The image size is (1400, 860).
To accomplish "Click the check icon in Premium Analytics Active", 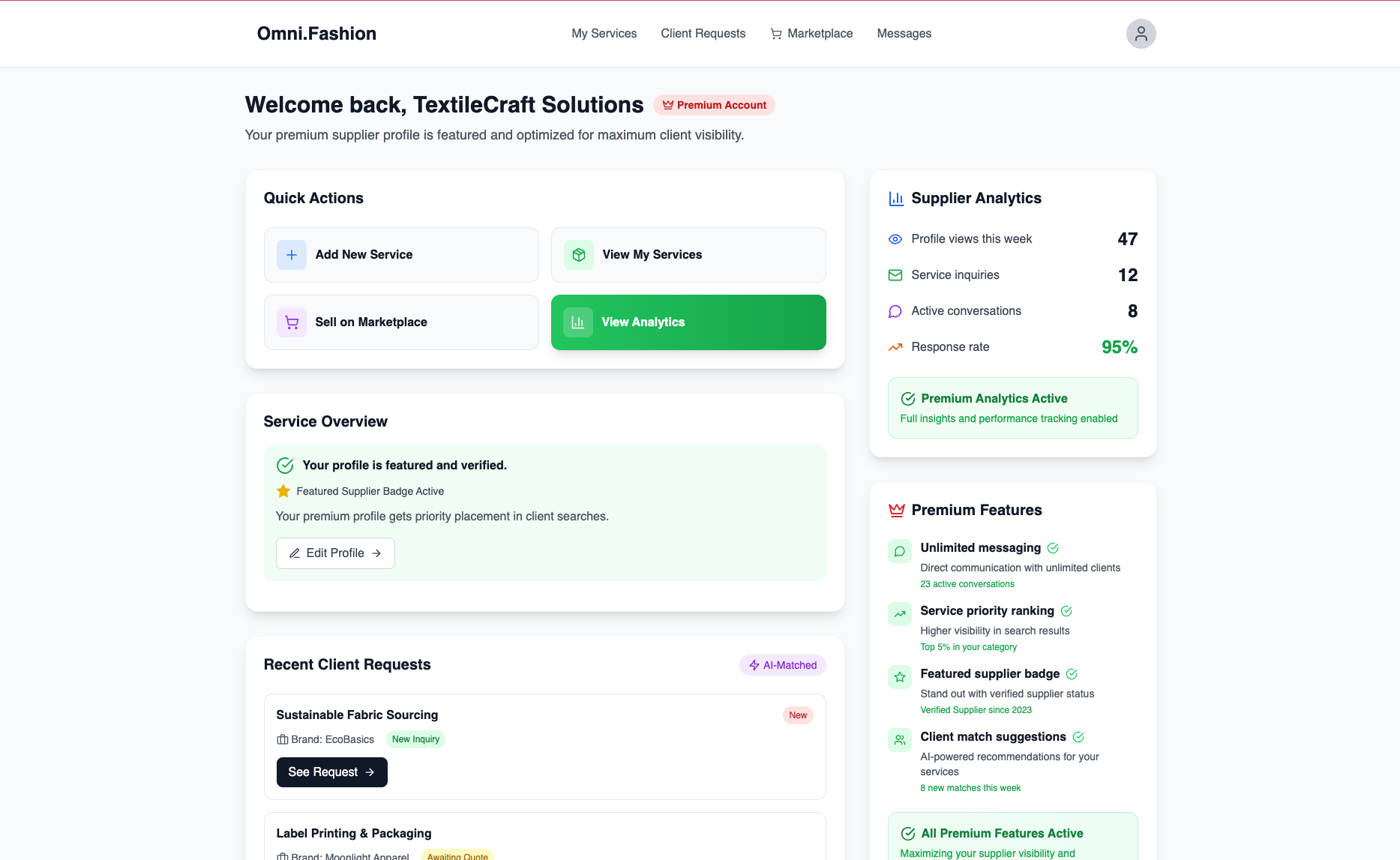I will [x=908, y=399].
